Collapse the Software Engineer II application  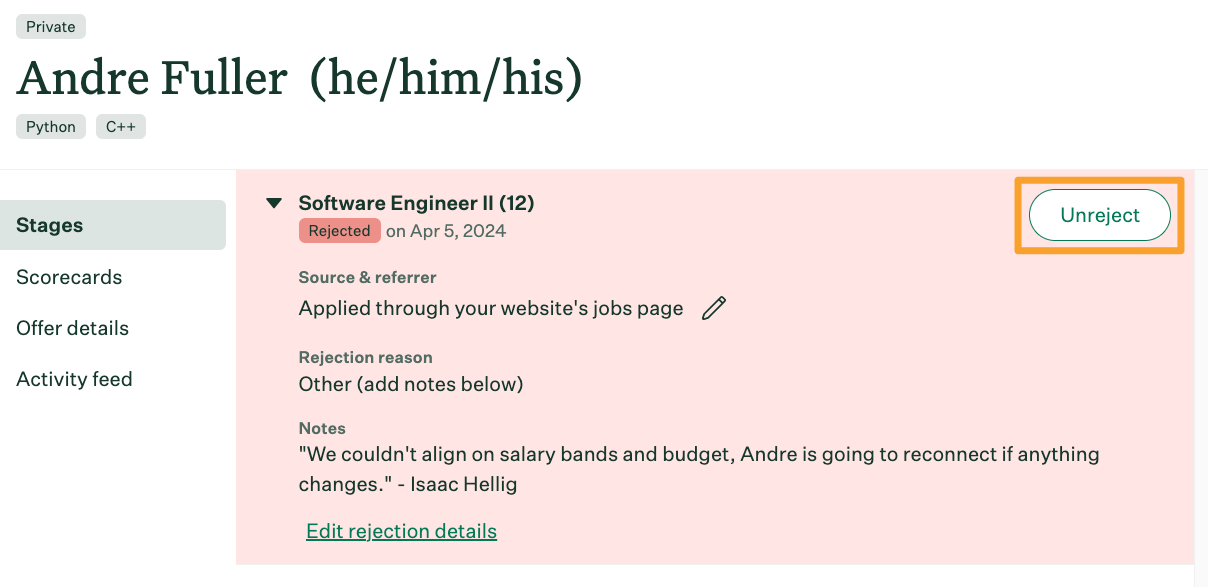click(274, 203)
